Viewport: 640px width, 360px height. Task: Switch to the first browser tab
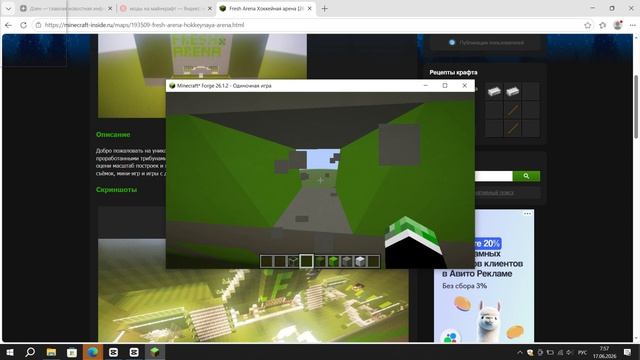(x=65, y=9)
